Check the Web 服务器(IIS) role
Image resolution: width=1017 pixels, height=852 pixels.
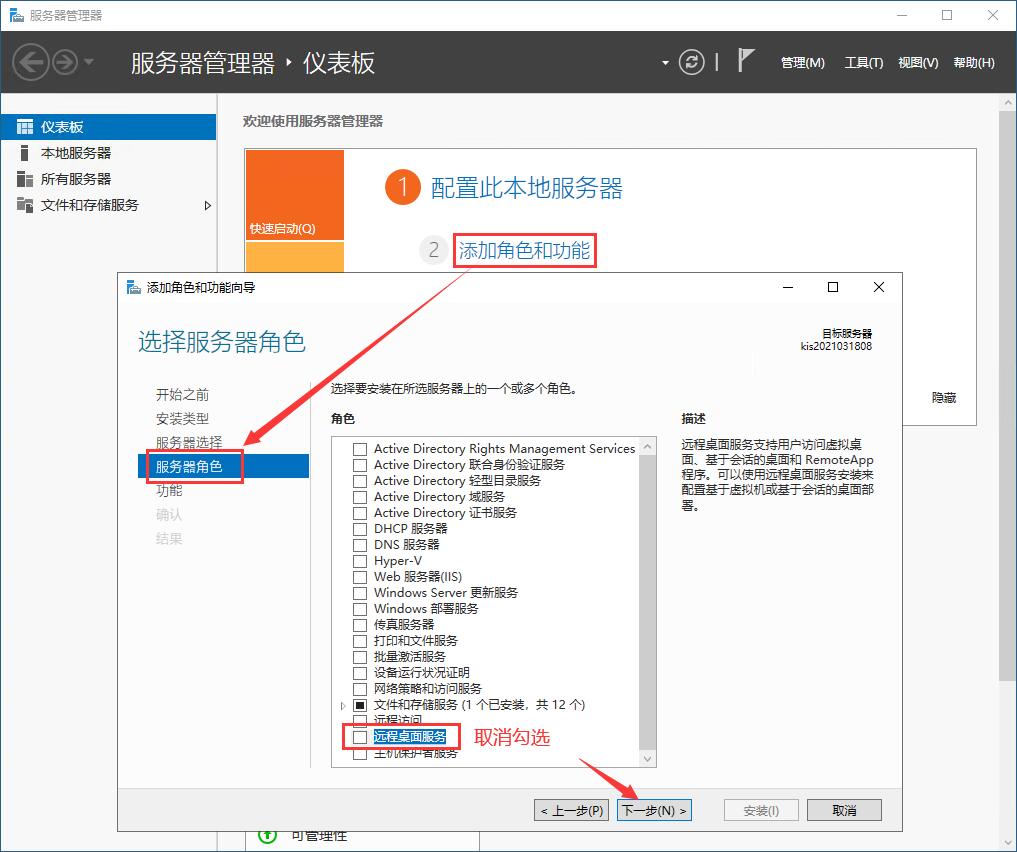click(360, 577)
